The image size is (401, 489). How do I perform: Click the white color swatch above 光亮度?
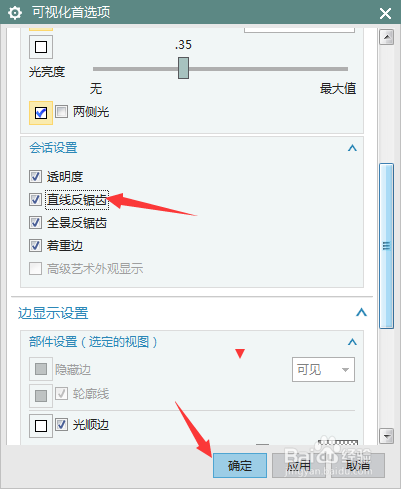(41, 47)
